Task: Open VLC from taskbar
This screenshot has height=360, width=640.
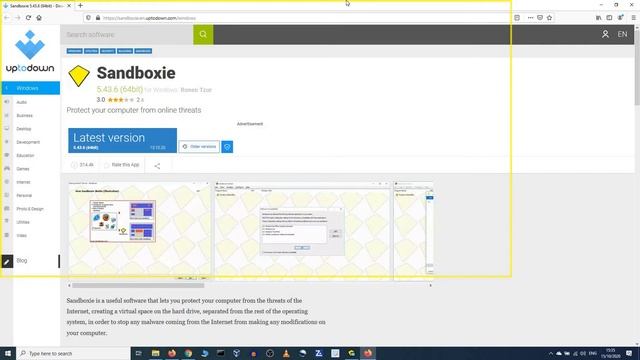Action: coord(286,353)
